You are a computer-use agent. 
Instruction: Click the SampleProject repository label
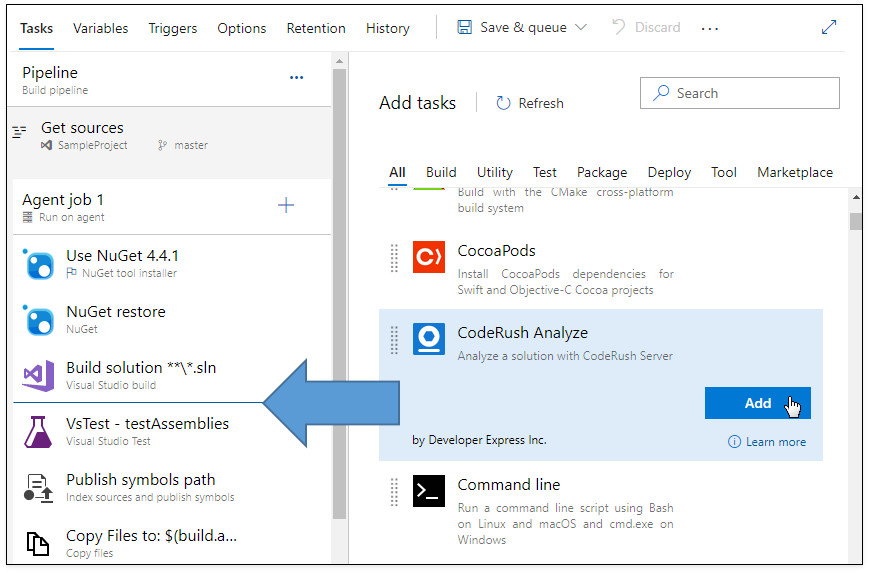[92, 145]
